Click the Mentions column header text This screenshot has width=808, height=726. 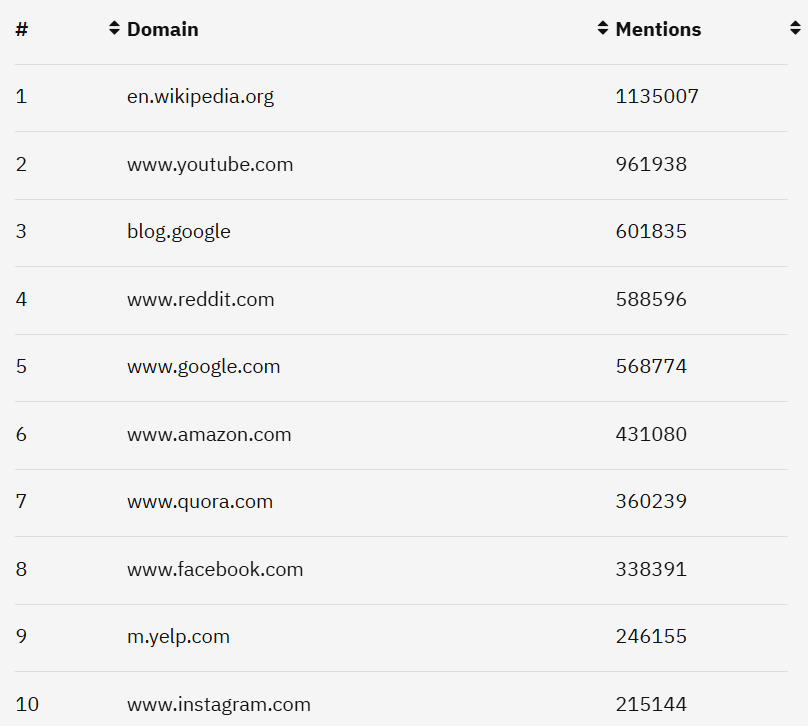pyautogui.click(x=658, y=30)
